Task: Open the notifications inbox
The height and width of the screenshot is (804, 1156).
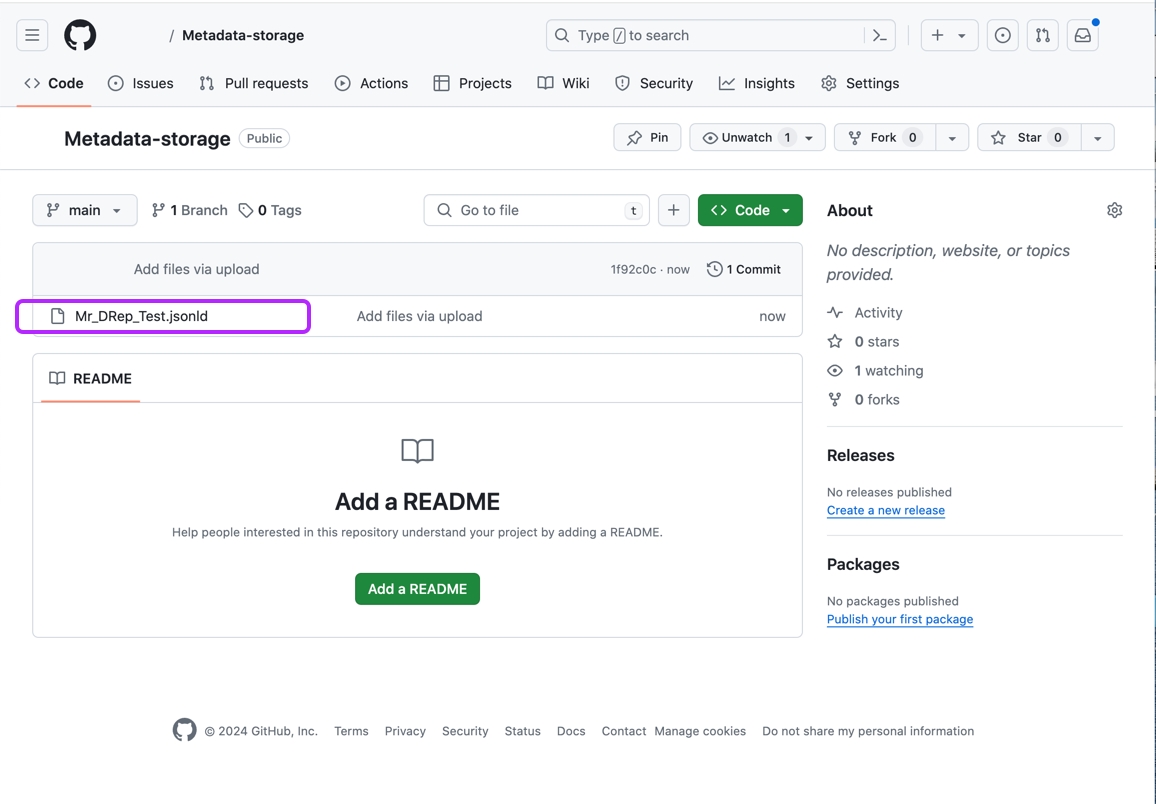Action: pos(1082,35)
